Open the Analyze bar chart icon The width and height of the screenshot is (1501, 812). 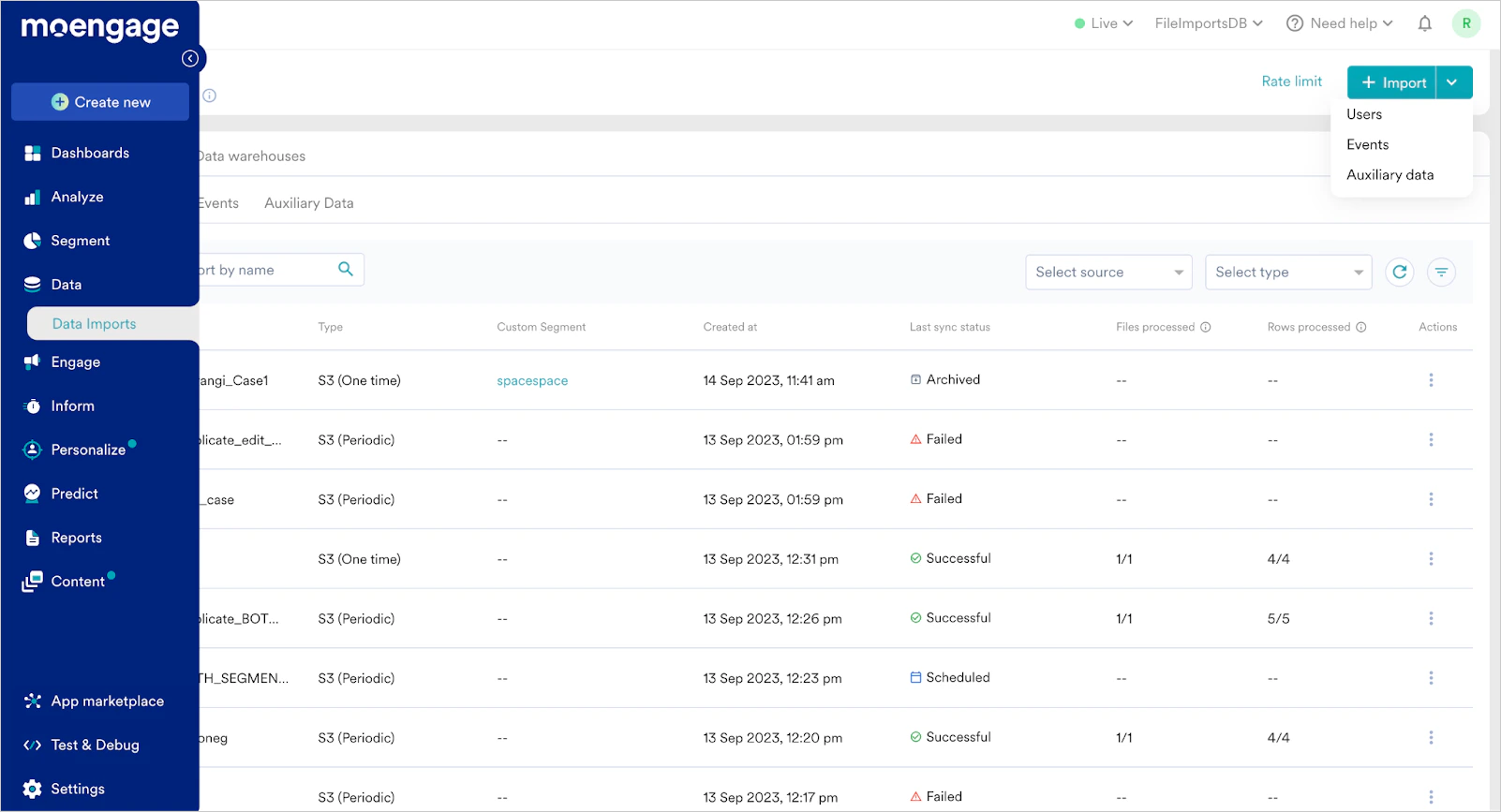point(33,197)
